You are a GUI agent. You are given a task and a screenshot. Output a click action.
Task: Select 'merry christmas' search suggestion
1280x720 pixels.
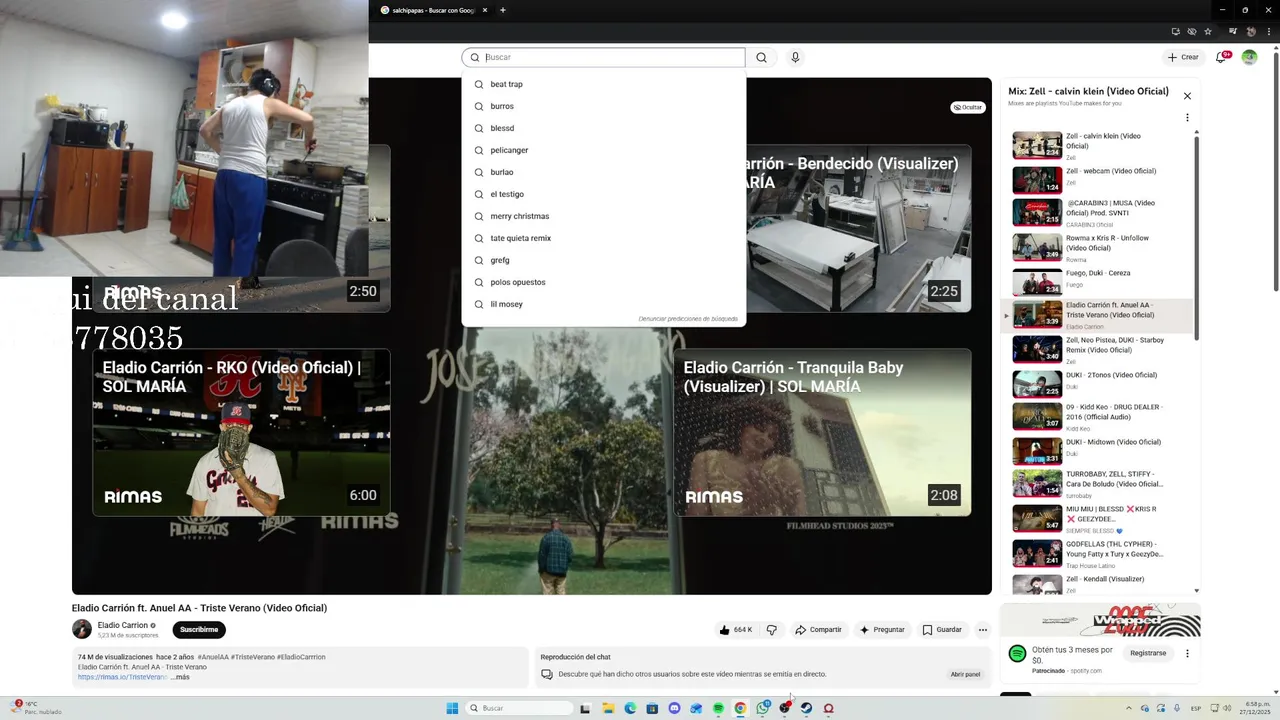pos(603,216)
